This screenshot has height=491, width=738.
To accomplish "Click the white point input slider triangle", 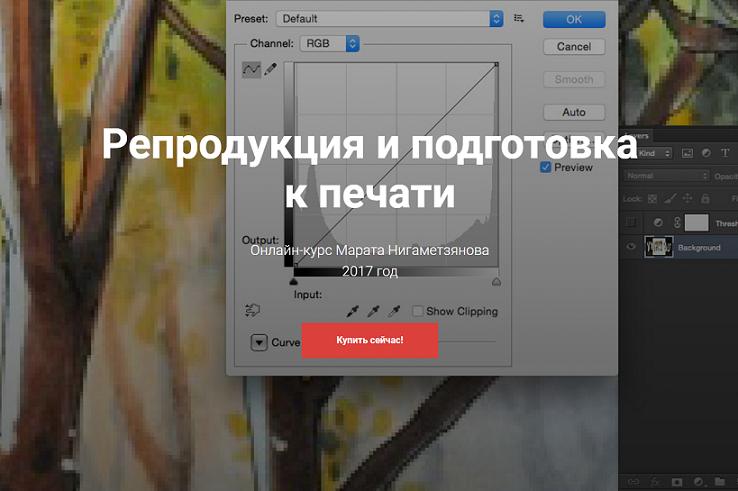I will [496, 282].
